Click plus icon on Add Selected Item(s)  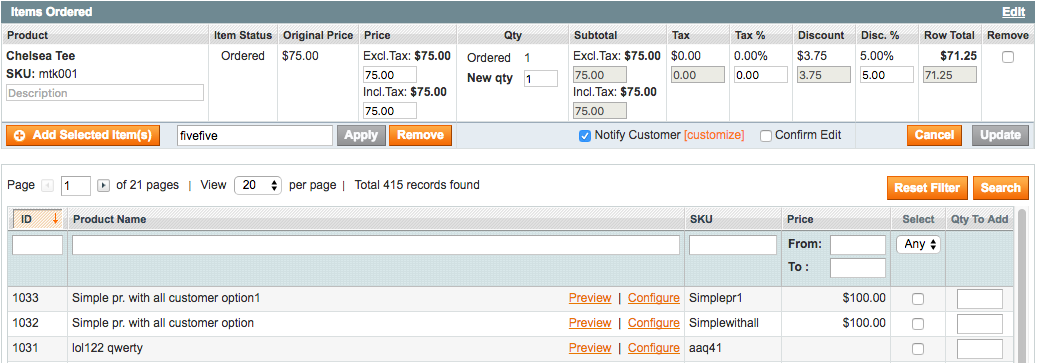pyautogui.click(x=20, y=136)
